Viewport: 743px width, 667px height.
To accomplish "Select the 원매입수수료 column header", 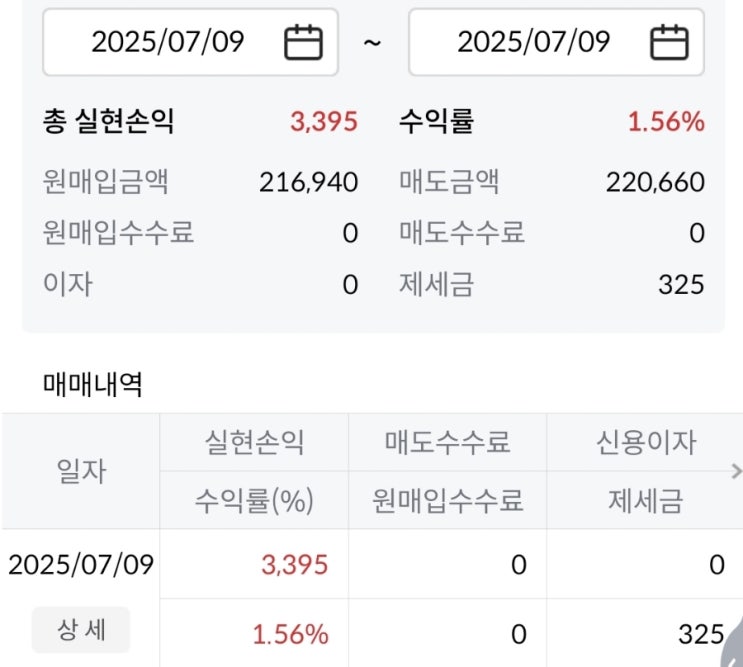I will coord(447,500).
